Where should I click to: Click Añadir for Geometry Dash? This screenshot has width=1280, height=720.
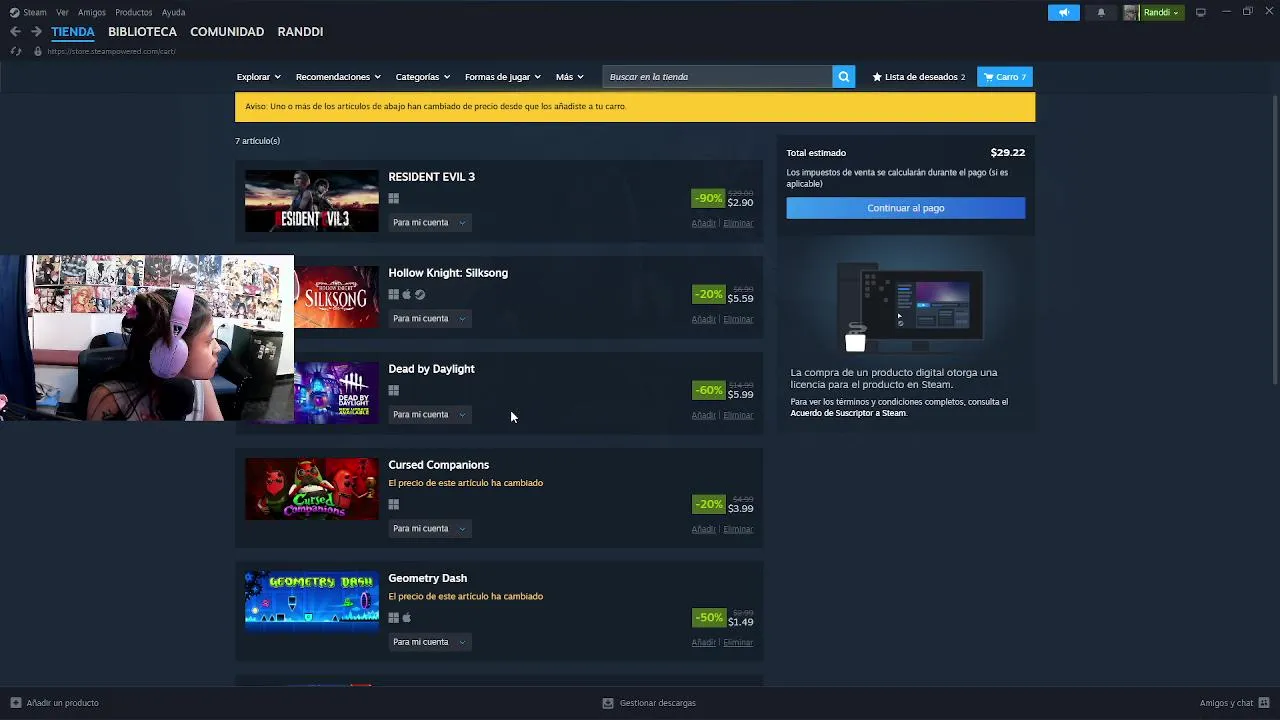(703, 642)
